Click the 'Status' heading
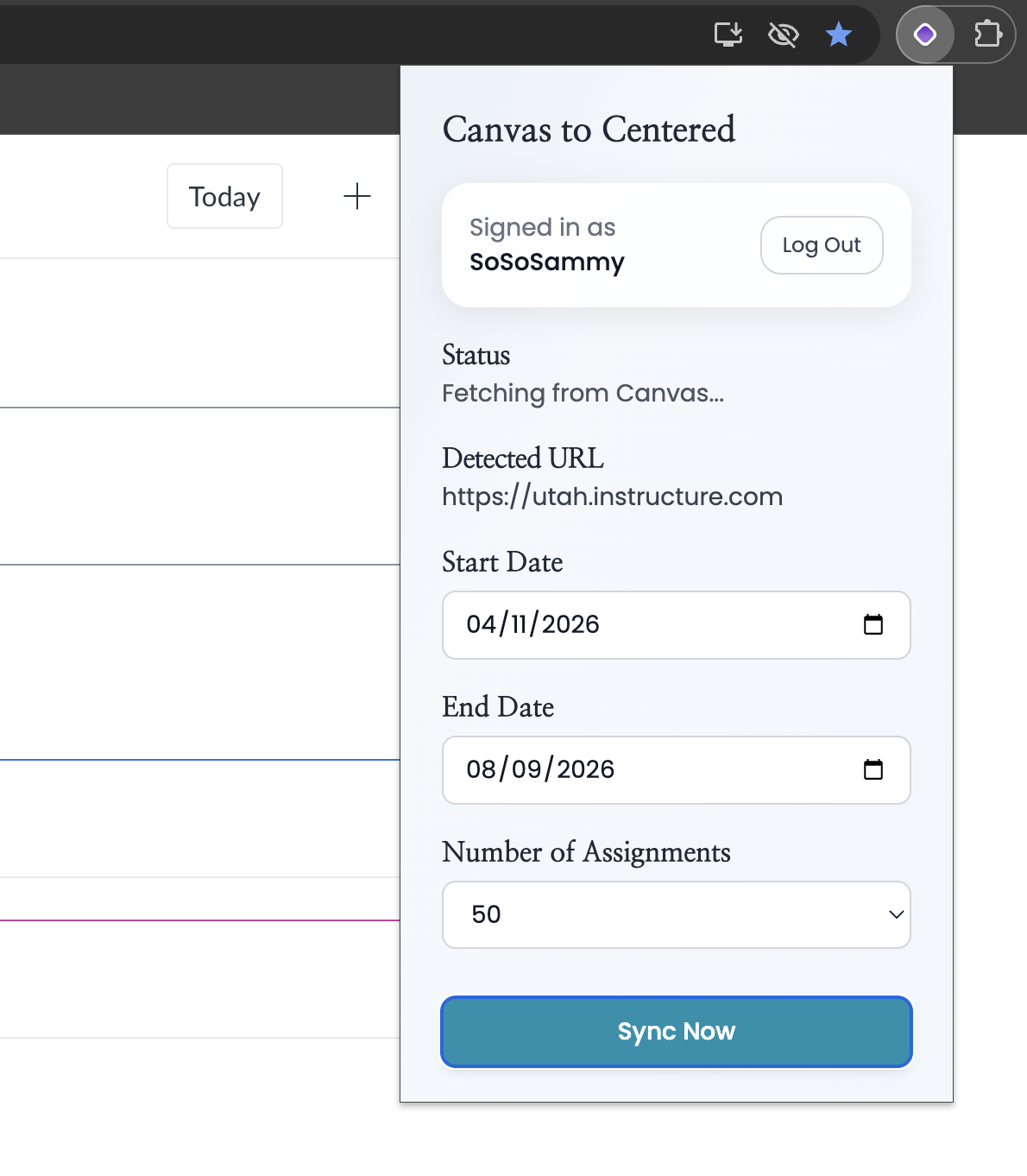The width and height of the screenshot is (1027, 1176). pyautogui.click(x=476, y=355)
